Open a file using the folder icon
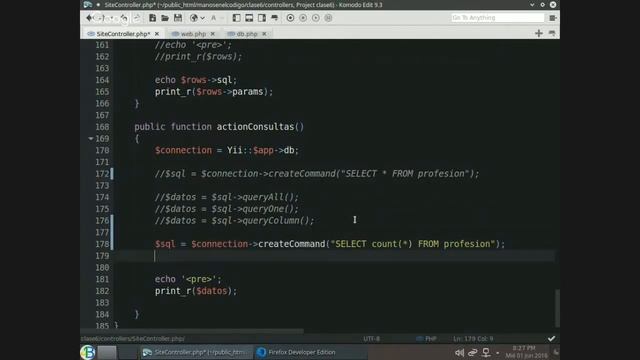 pyautogui.click(x=165, y=18)
